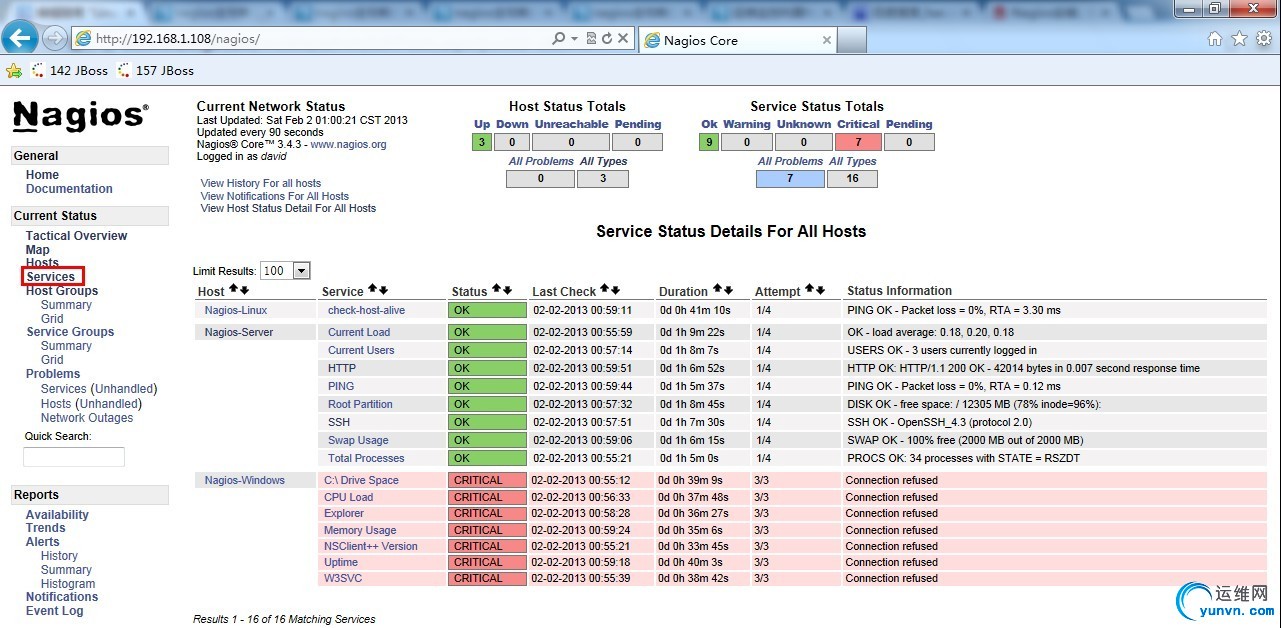Open the Swap Usage service link

(358, 440)
